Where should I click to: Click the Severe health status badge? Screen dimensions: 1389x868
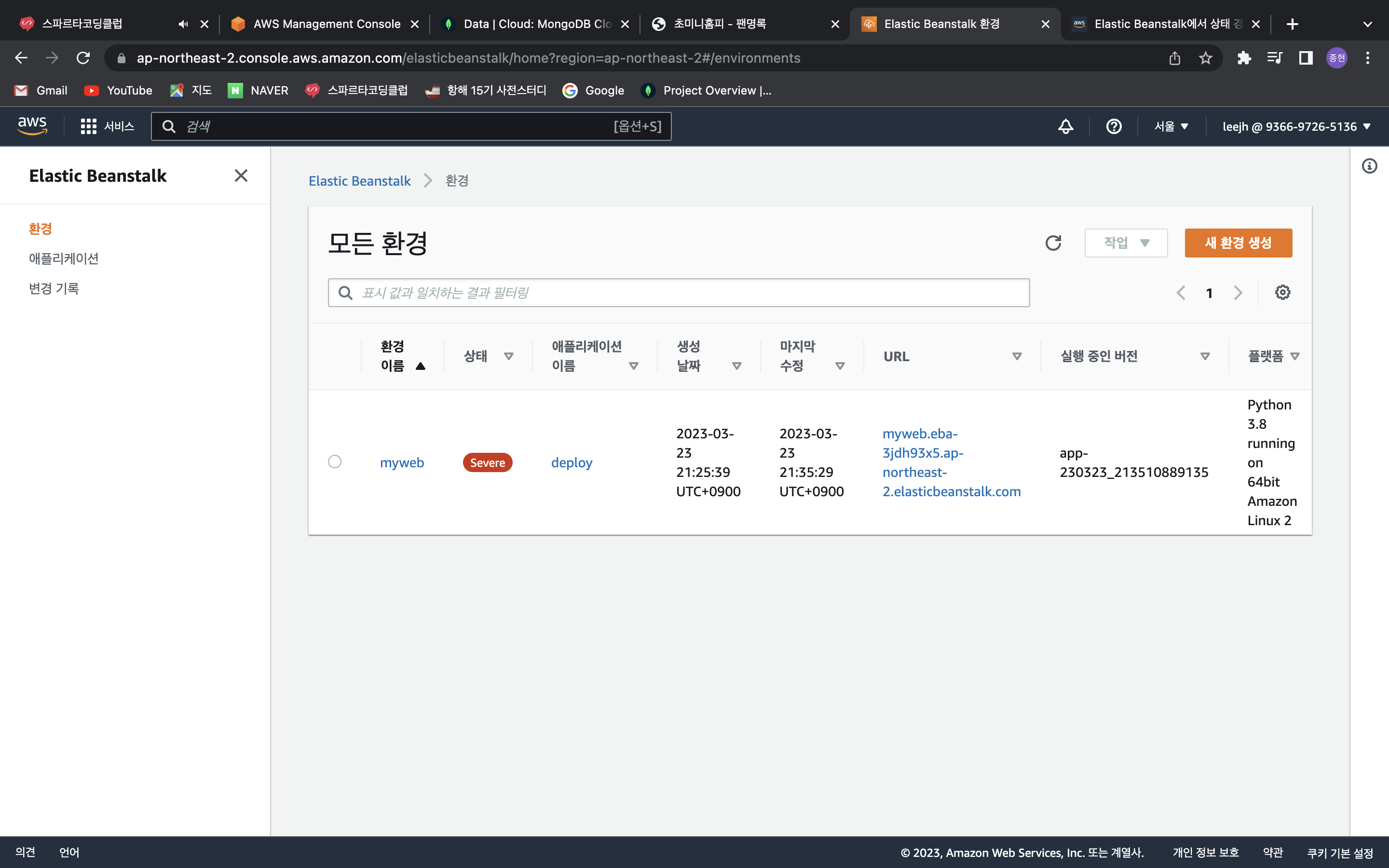(487, 463)
